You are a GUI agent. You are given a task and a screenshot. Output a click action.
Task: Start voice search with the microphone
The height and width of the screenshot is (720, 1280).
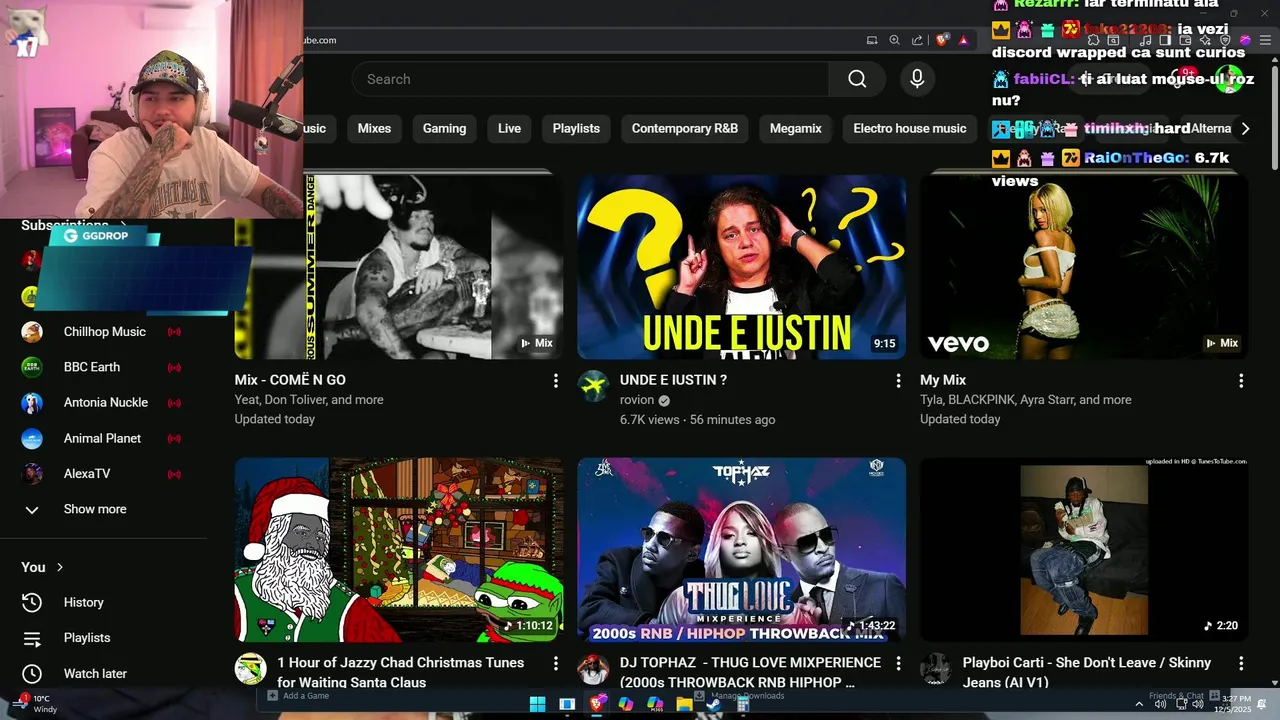(917, 79)
